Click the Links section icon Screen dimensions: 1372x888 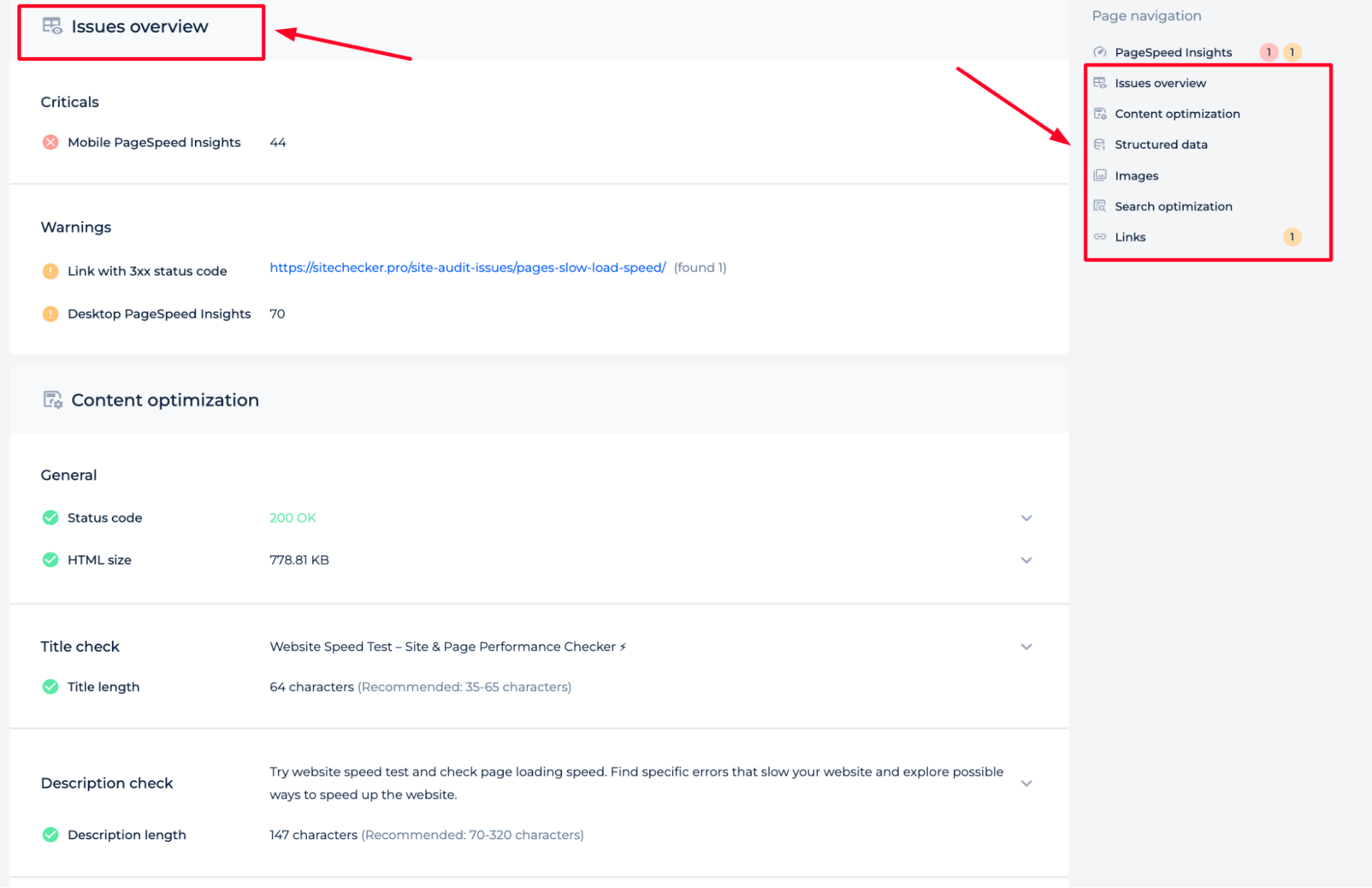pos(1100,237)
